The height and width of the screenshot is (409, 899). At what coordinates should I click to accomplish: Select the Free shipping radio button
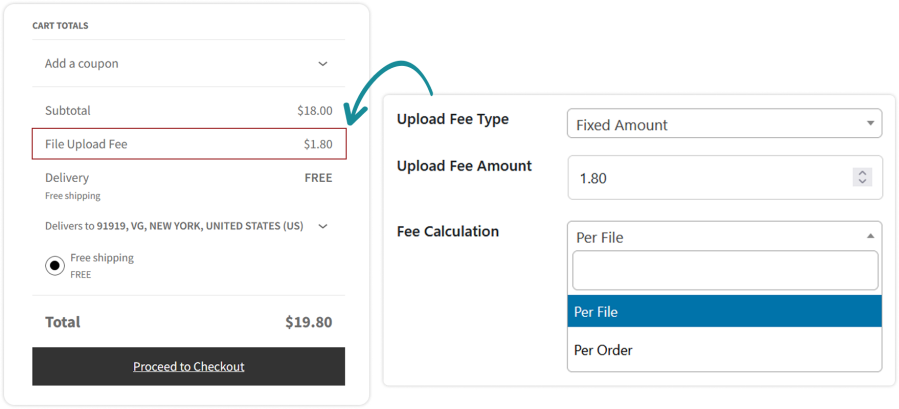(x=54, y=265)
